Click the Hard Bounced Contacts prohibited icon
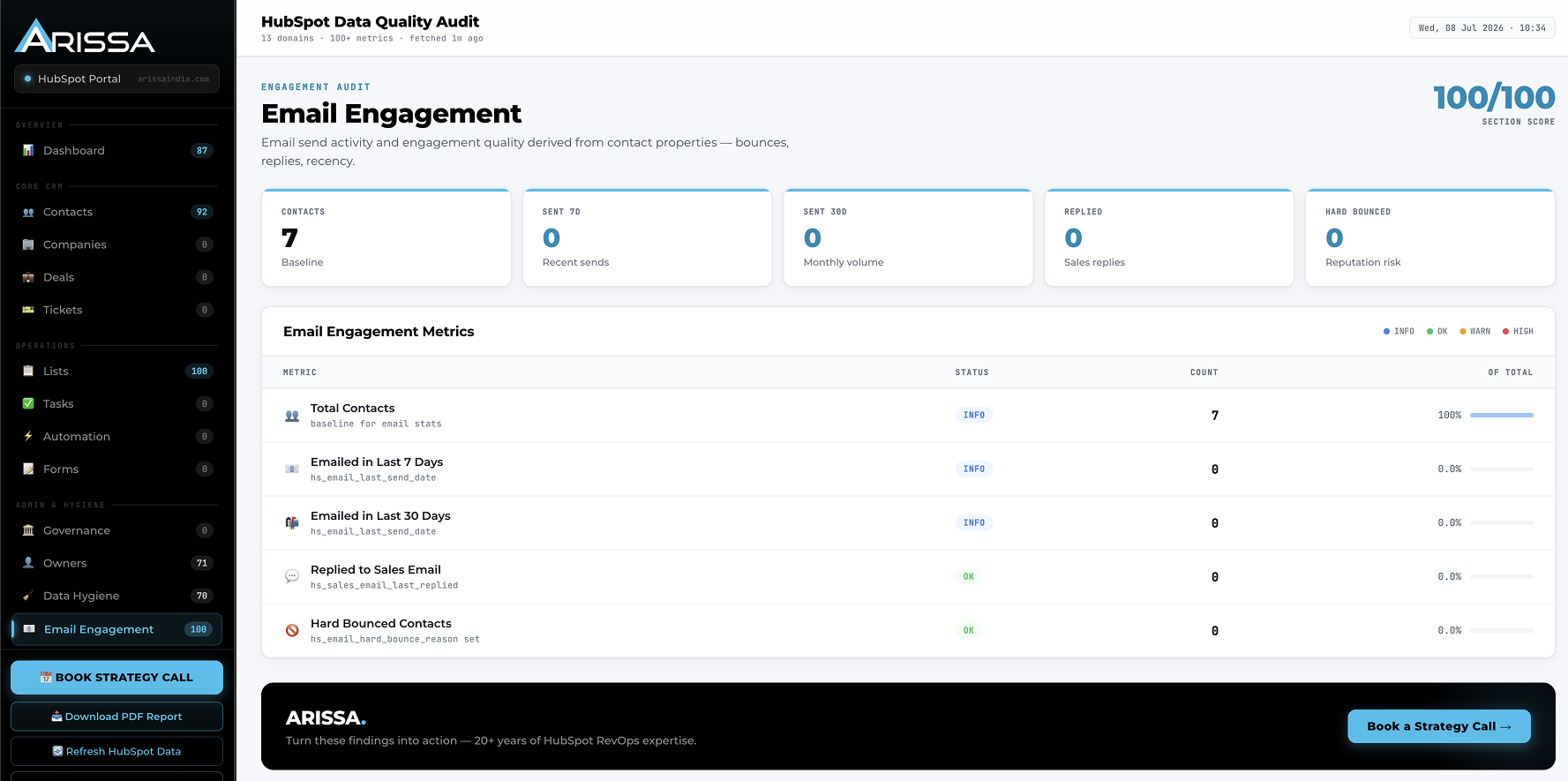1568x781 pixels. (292, 631)
